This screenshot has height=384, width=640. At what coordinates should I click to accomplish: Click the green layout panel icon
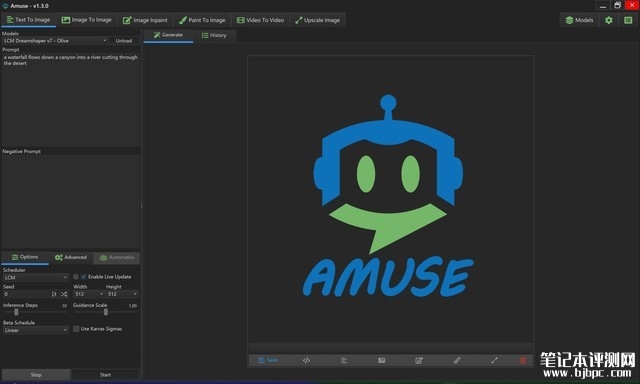pos(628,20)
